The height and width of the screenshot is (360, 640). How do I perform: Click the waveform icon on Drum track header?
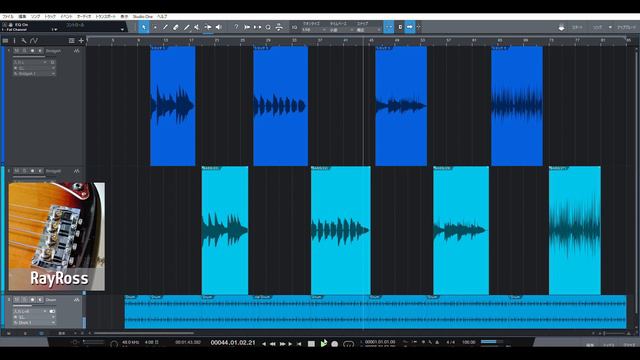pyautogui.click(x=77, y=300)
